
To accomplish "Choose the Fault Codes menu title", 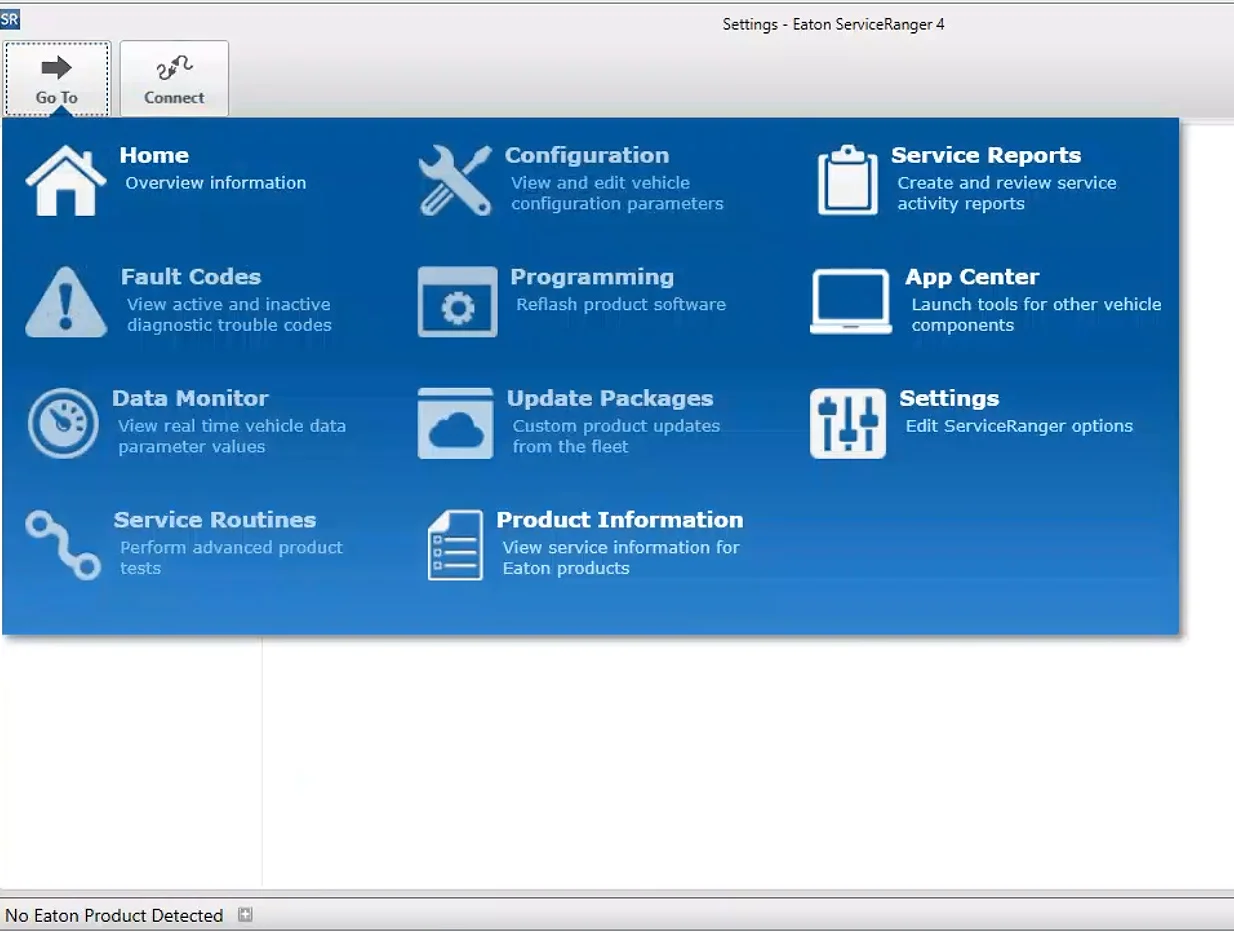I will tap(191, 277).
